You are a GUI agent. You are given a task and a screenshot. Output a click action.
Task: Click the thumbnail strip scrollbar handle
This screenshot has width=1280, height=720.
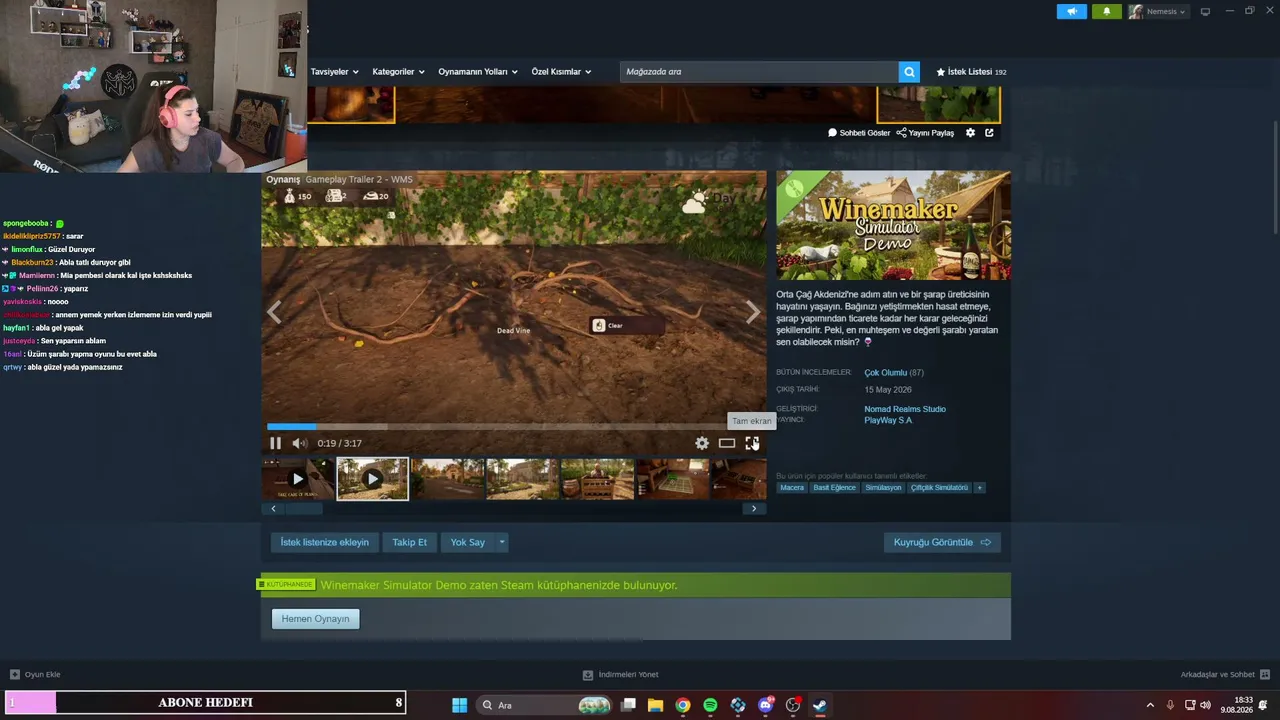pyautogui.click(x=304, y=508)
